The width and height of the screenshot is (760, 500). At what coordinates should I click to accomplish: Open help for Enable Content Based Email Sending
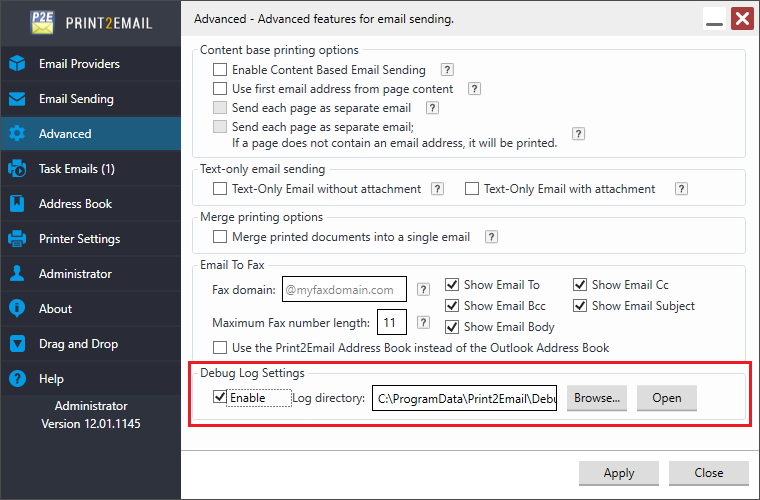(x=448, y=70)
